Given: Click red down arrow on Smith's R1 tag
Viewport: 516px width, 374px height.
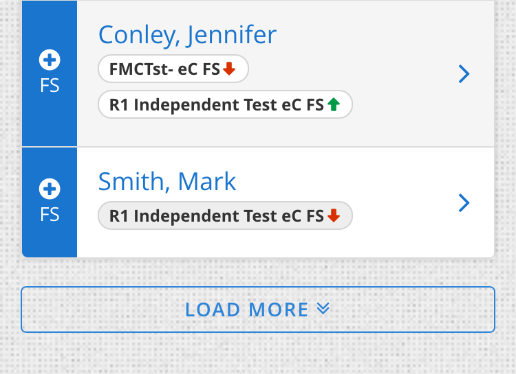Looking at the screenshot, I should [x=334, y=215].
